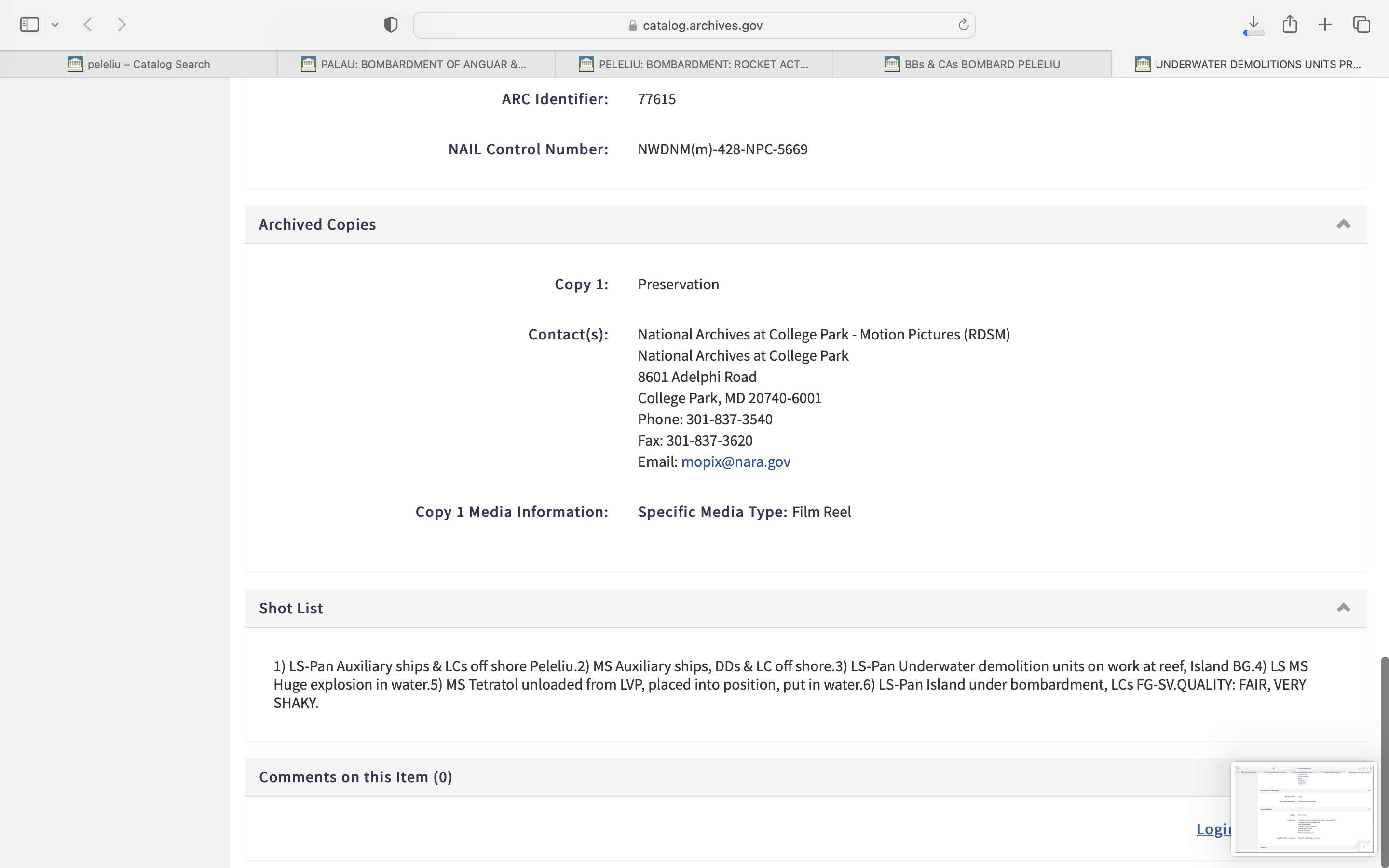Open the screenshot preview thumbnail
This screenshot has height=868, width=1389.
pos(1303,808)
